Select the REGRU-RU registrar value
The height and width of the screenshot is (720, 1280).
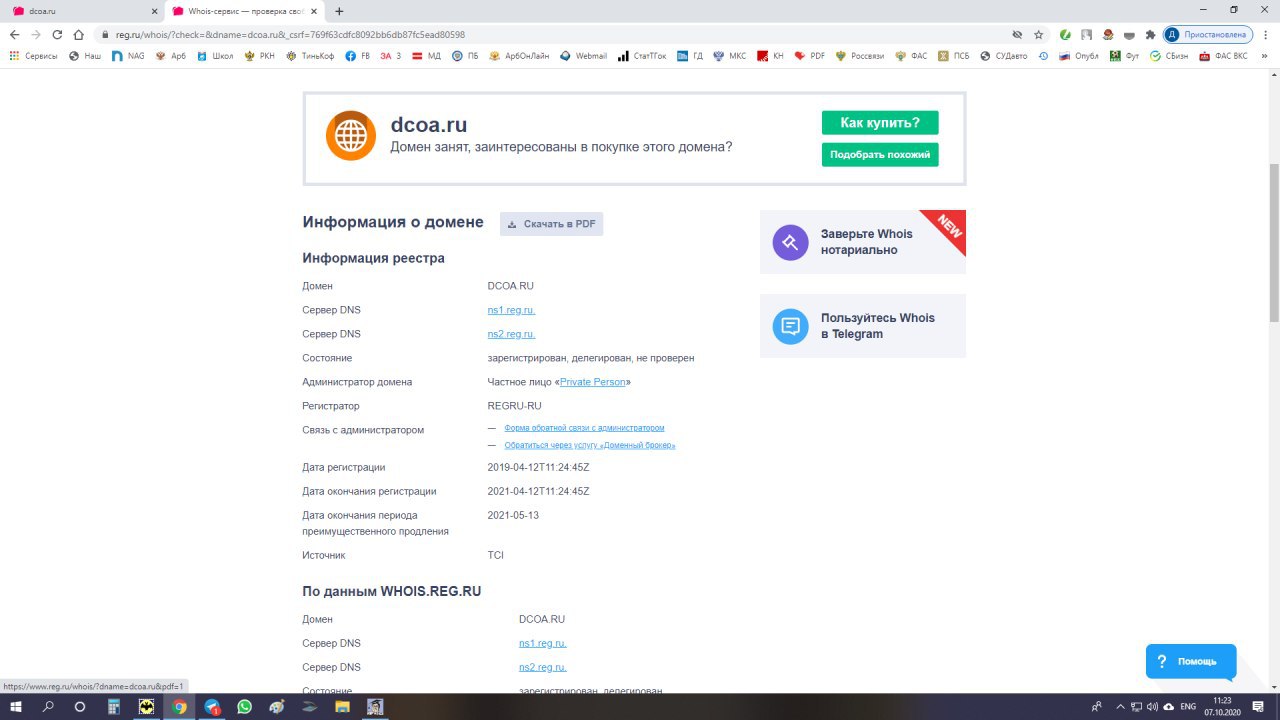514,406
